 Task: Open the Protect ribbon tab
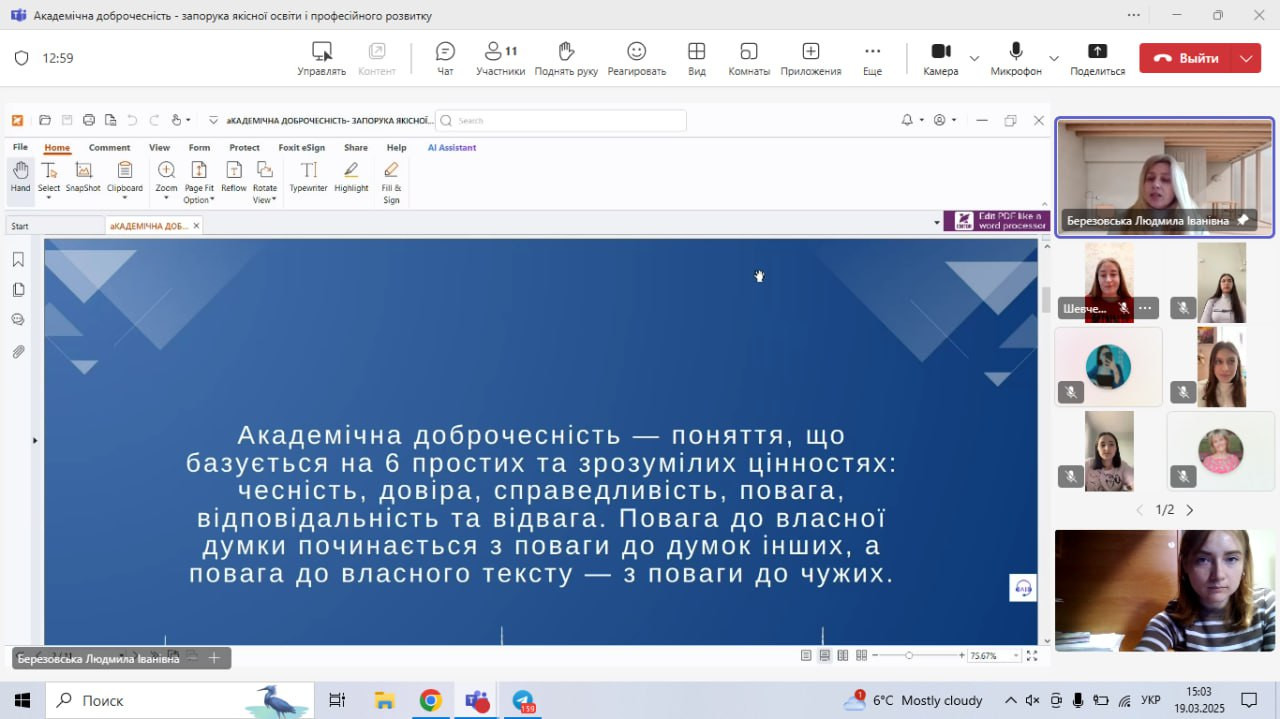(x=244, y=147)
